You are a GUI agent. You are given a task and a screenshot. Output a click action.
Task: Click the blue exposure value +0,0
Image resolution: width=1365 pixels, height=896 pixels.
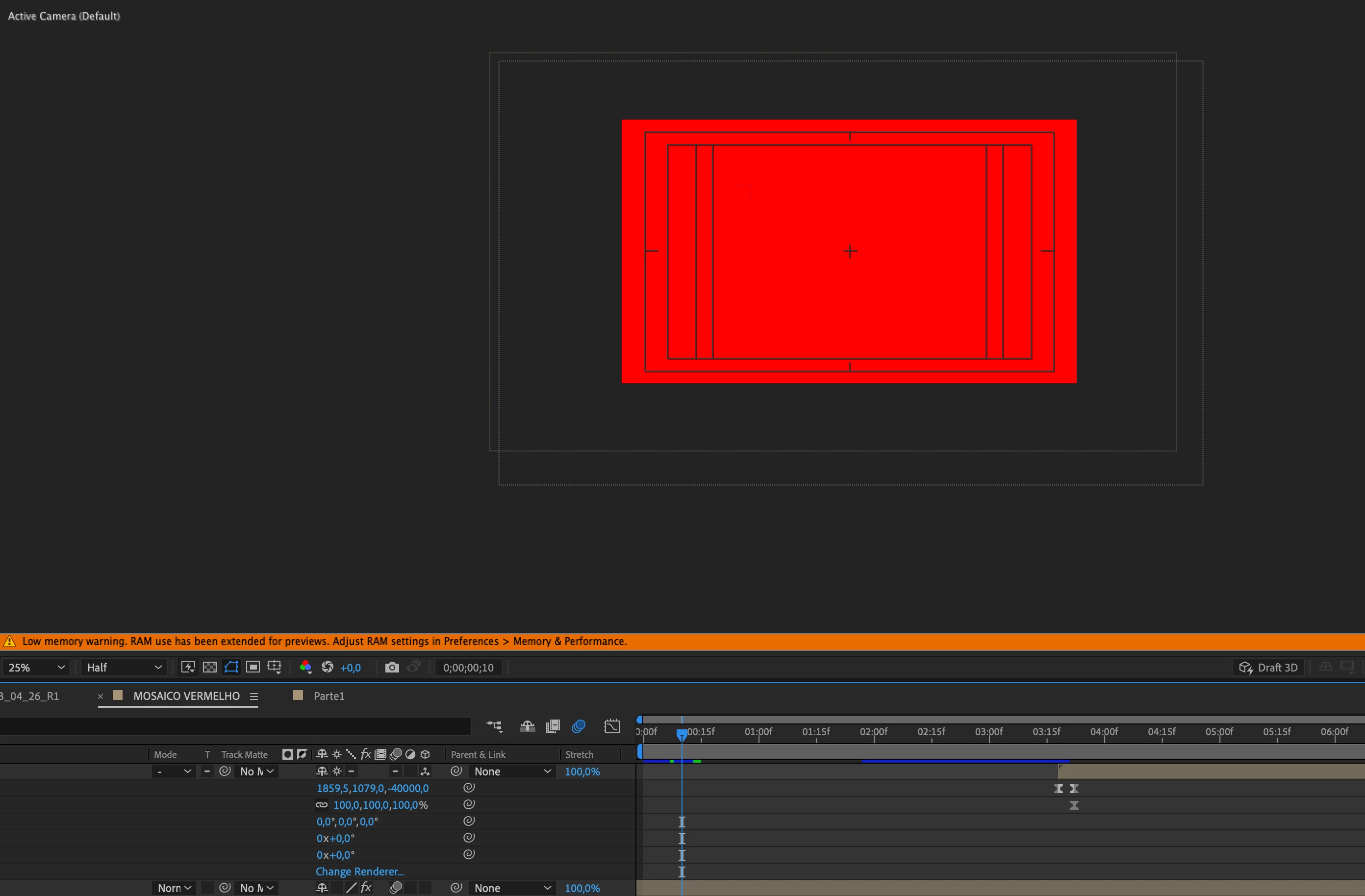coord(351,668)
